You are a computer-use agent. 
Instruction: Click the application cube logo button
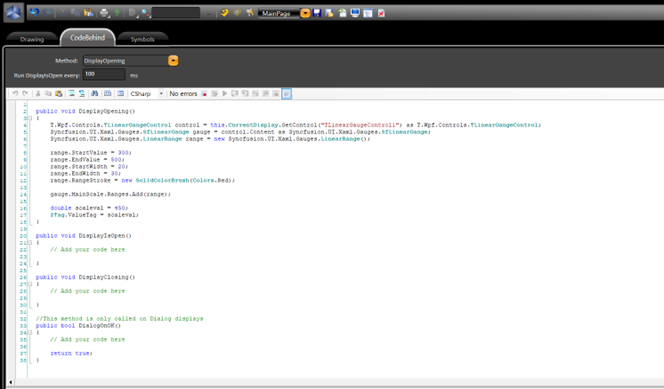point(14,12)
